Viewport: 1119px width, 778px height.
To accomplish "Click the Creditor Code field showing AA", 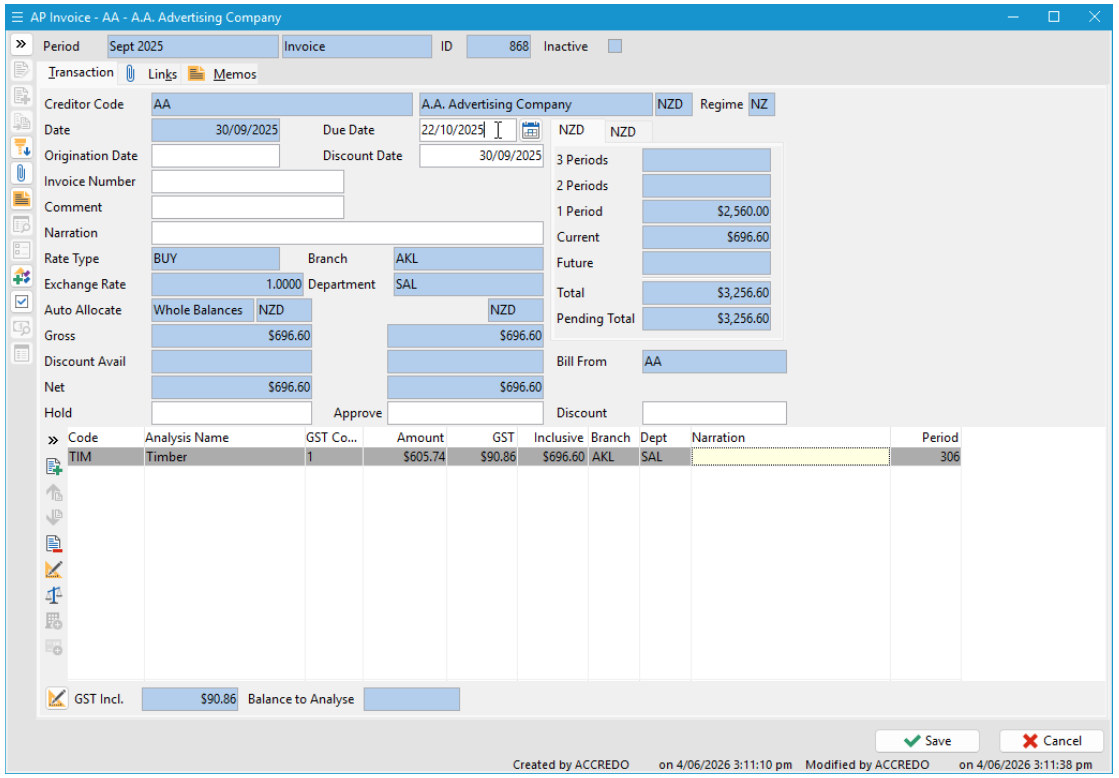I will (x=281, y=104).
